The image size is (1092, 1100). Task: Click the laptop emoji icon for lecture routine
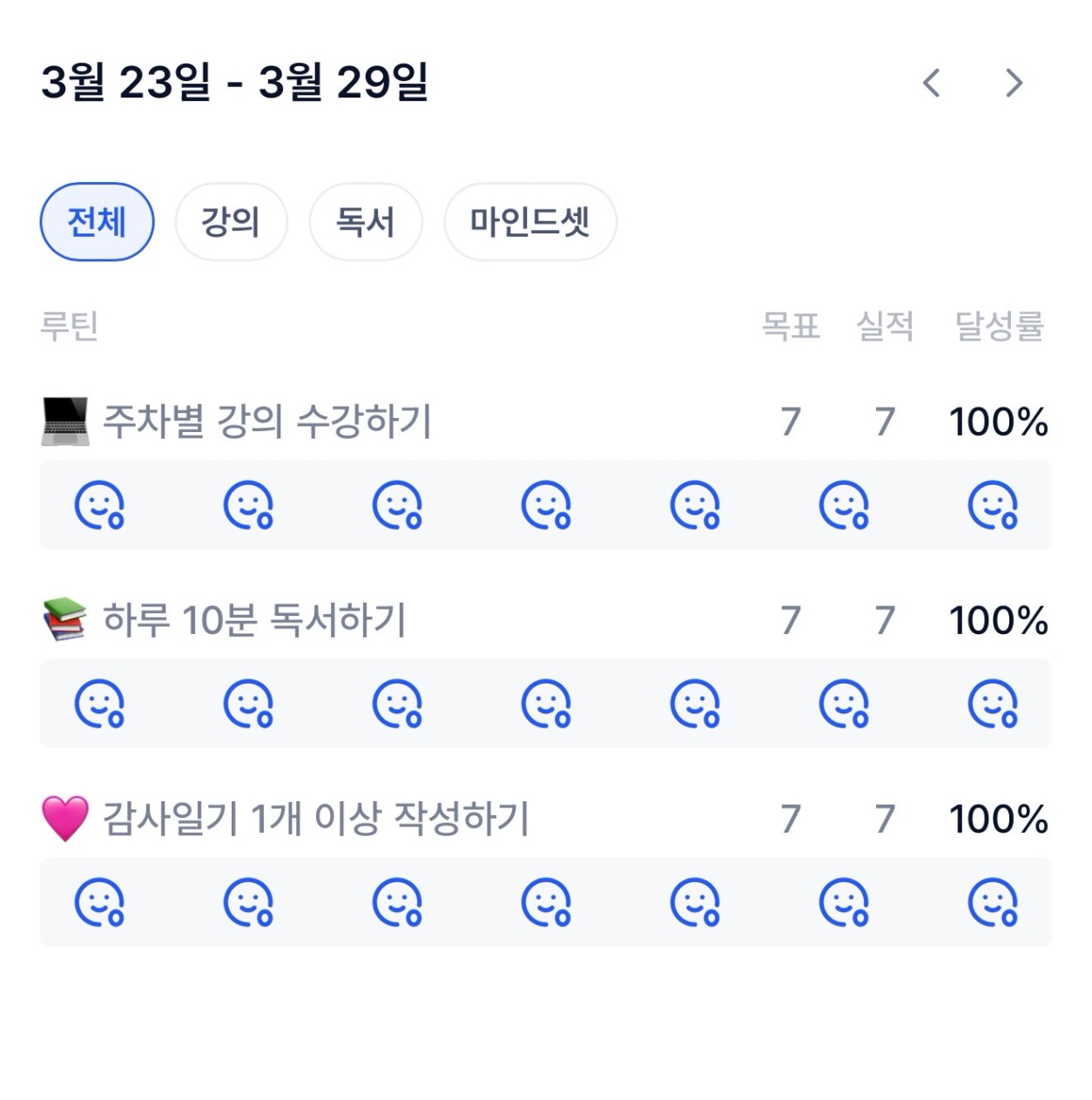(x=65, y=422)
